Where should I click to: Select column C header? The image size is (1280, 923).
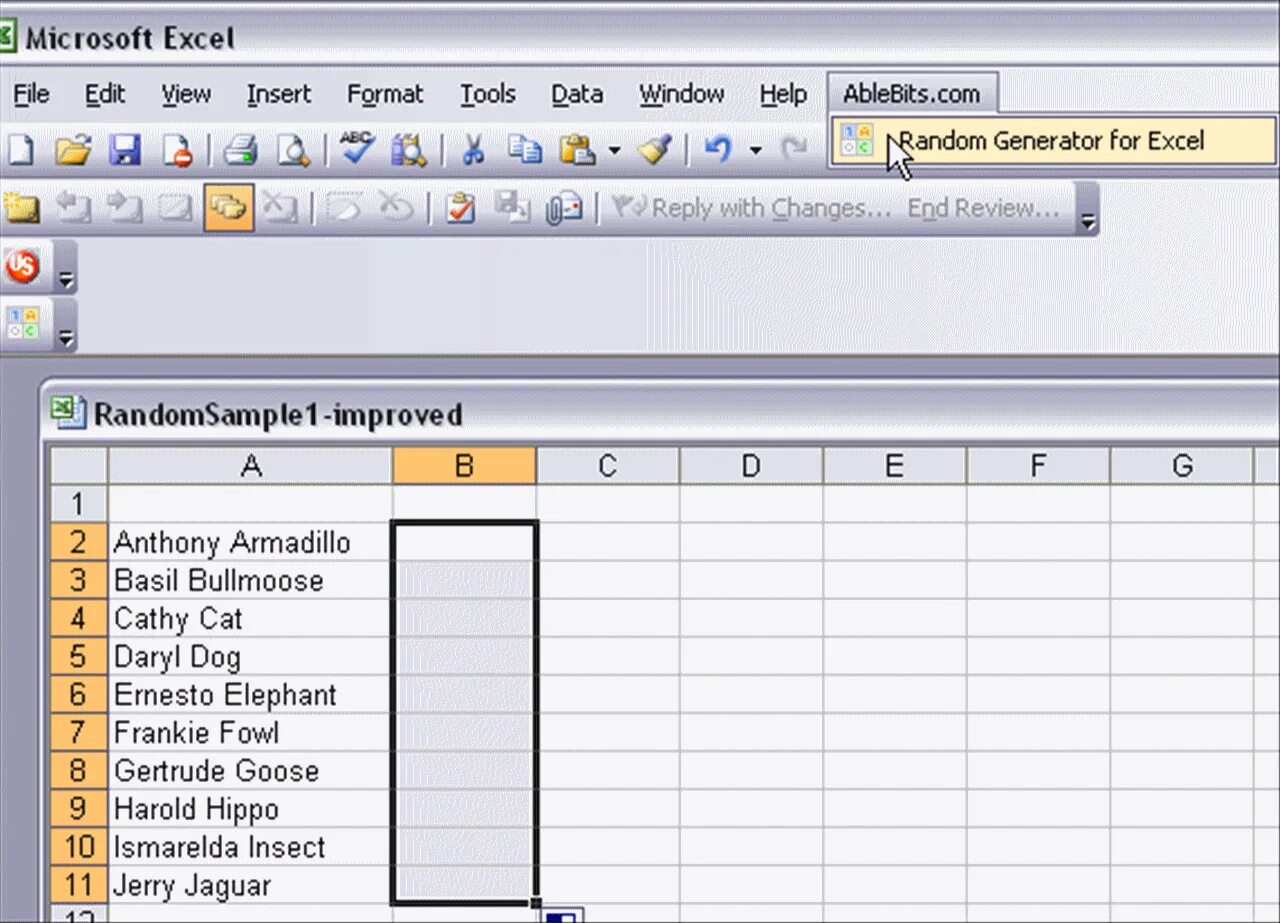pos(607,465)
